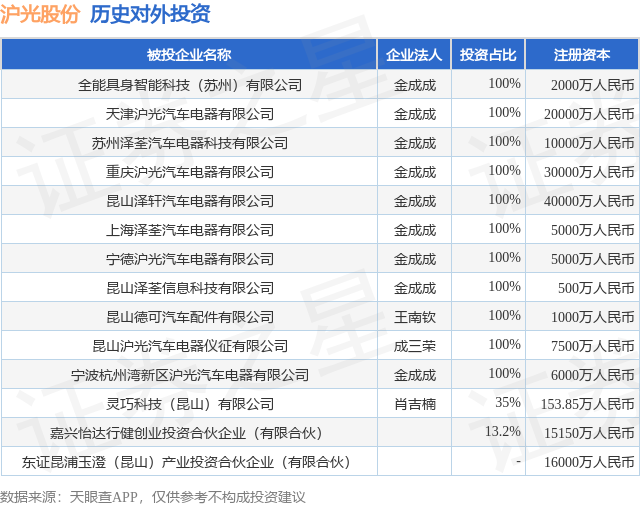The height and width of the screenshot is (506, 640).
Task: Open 天津沪光汽车电器有限公司 company link
Action: coord(190,114)
